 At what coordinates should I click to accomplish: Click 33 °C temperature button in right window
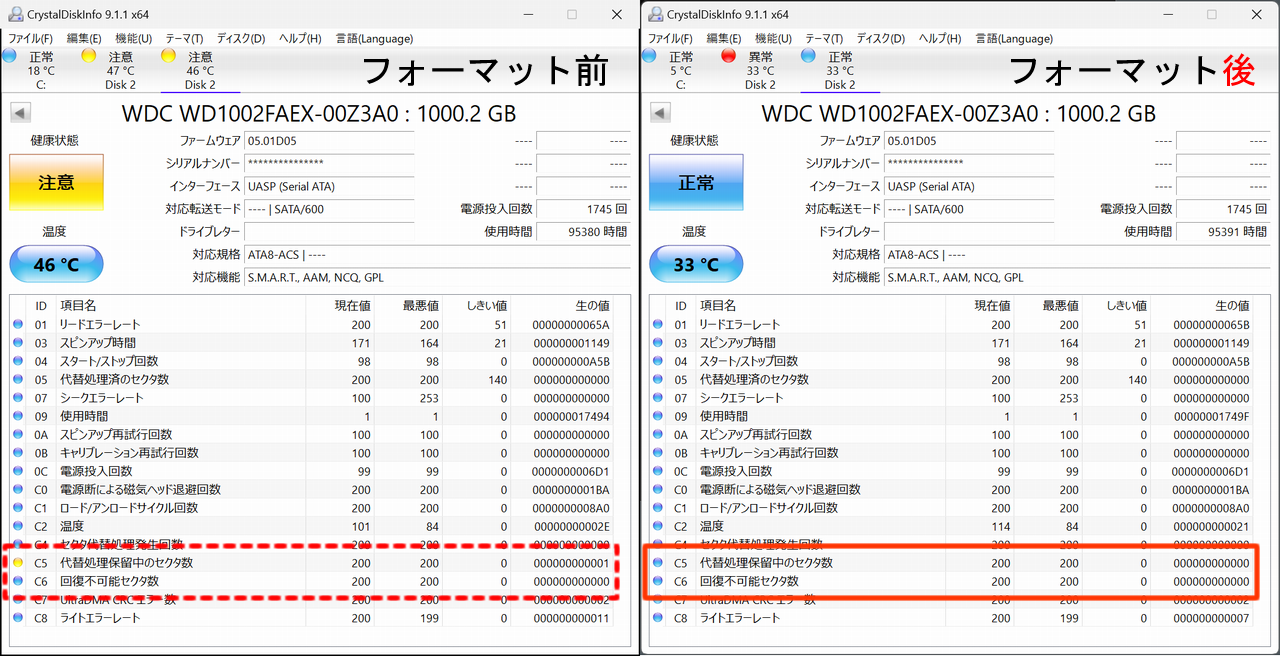696,265
